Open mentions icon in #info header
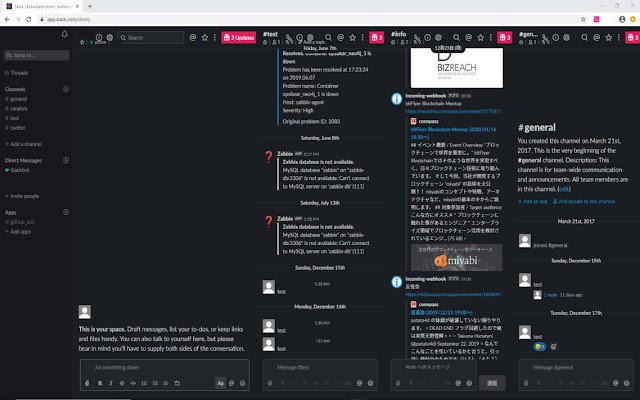 469,38
